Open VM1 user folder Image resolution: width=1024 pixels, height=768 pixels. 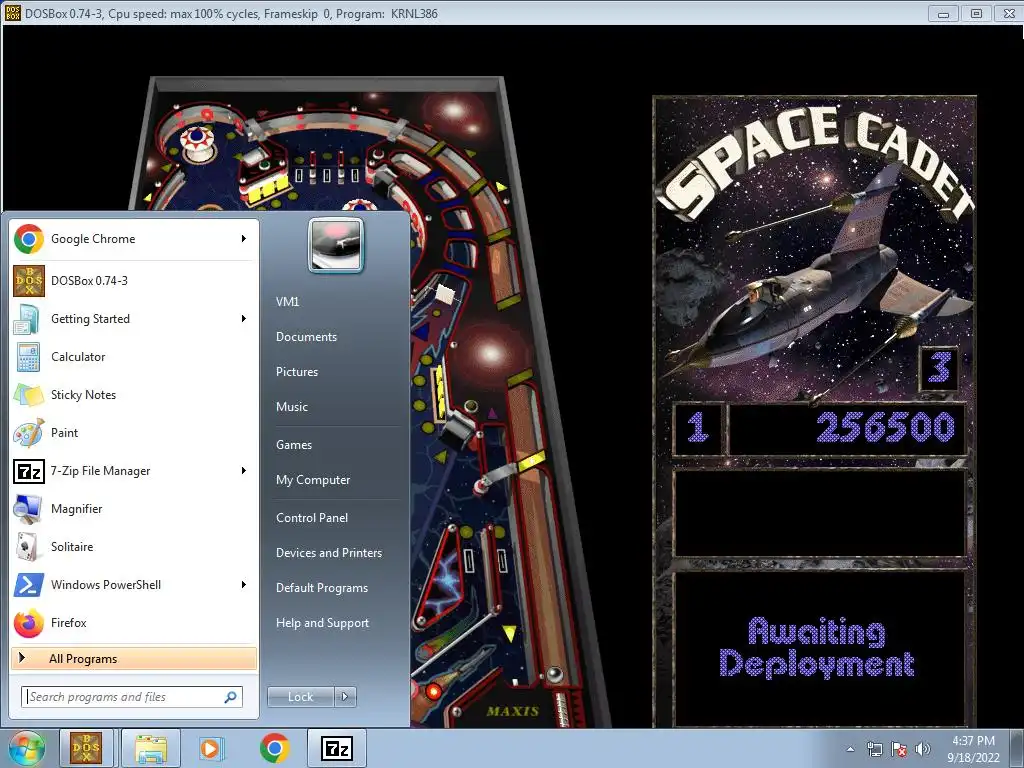[x=287, y=302]
